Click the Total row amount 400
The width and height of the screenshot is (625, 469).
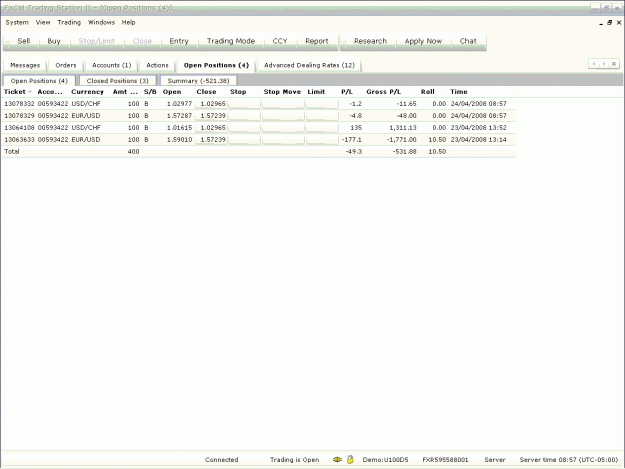coord(134,152)
